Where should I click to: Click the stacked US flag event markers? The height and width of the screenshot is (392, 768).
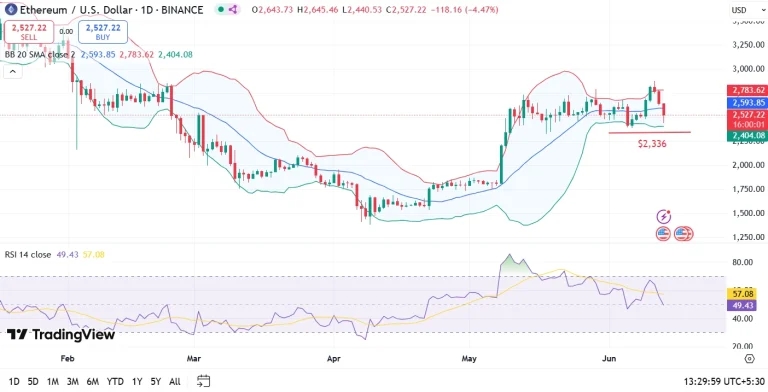(x=683, y=234)
